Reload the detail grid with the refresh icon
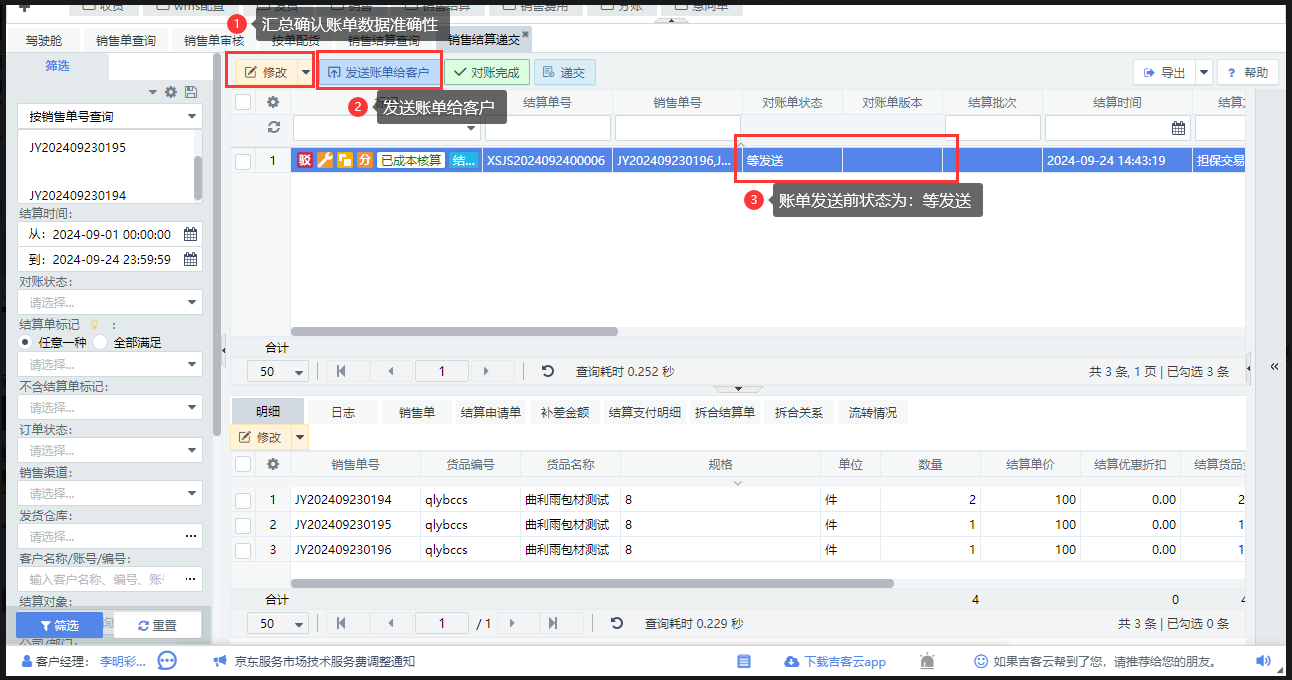Viewport: 1292px width, 680px height. [617, 623]
